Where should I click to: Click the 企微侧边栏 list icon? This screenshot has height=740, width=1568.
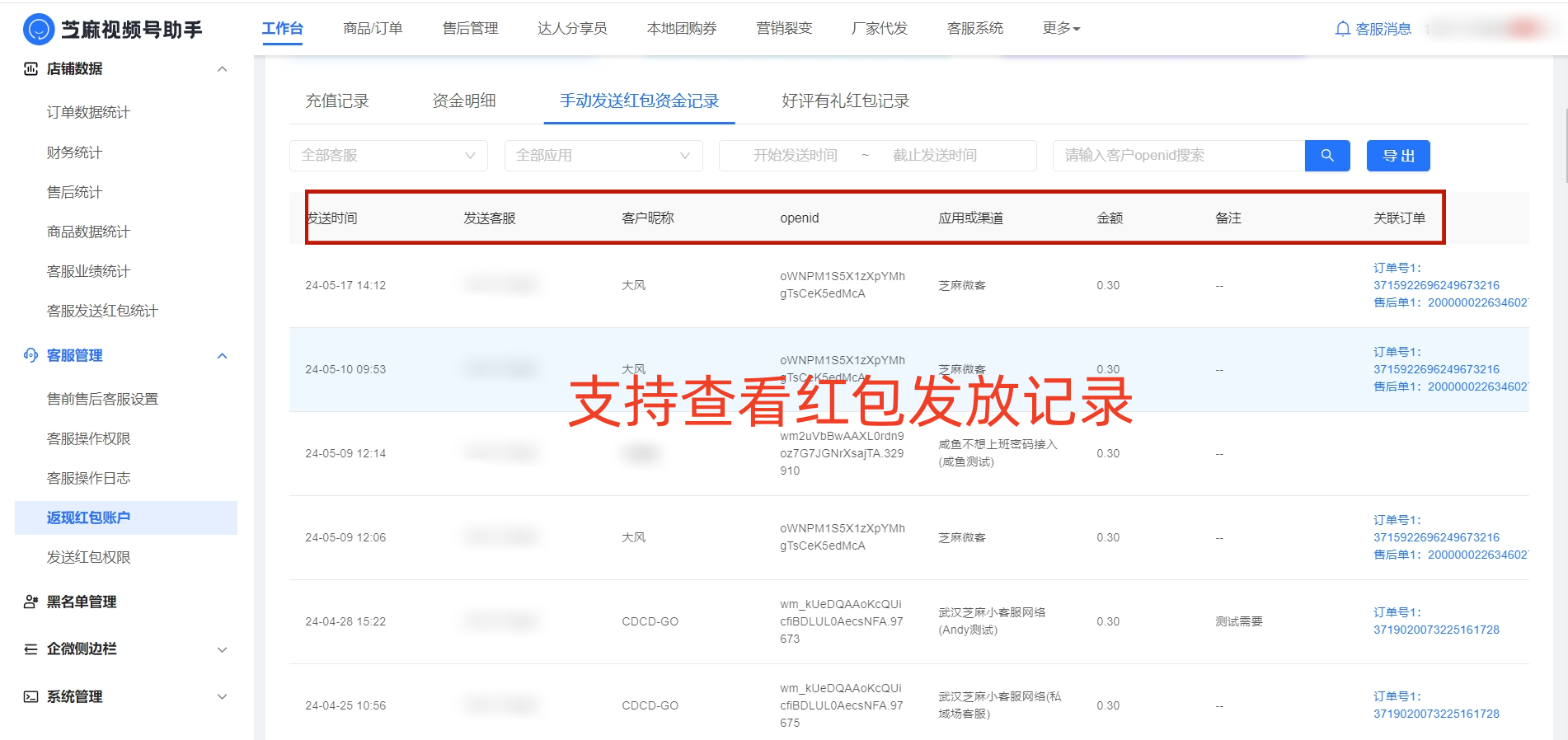click(31, 649)
